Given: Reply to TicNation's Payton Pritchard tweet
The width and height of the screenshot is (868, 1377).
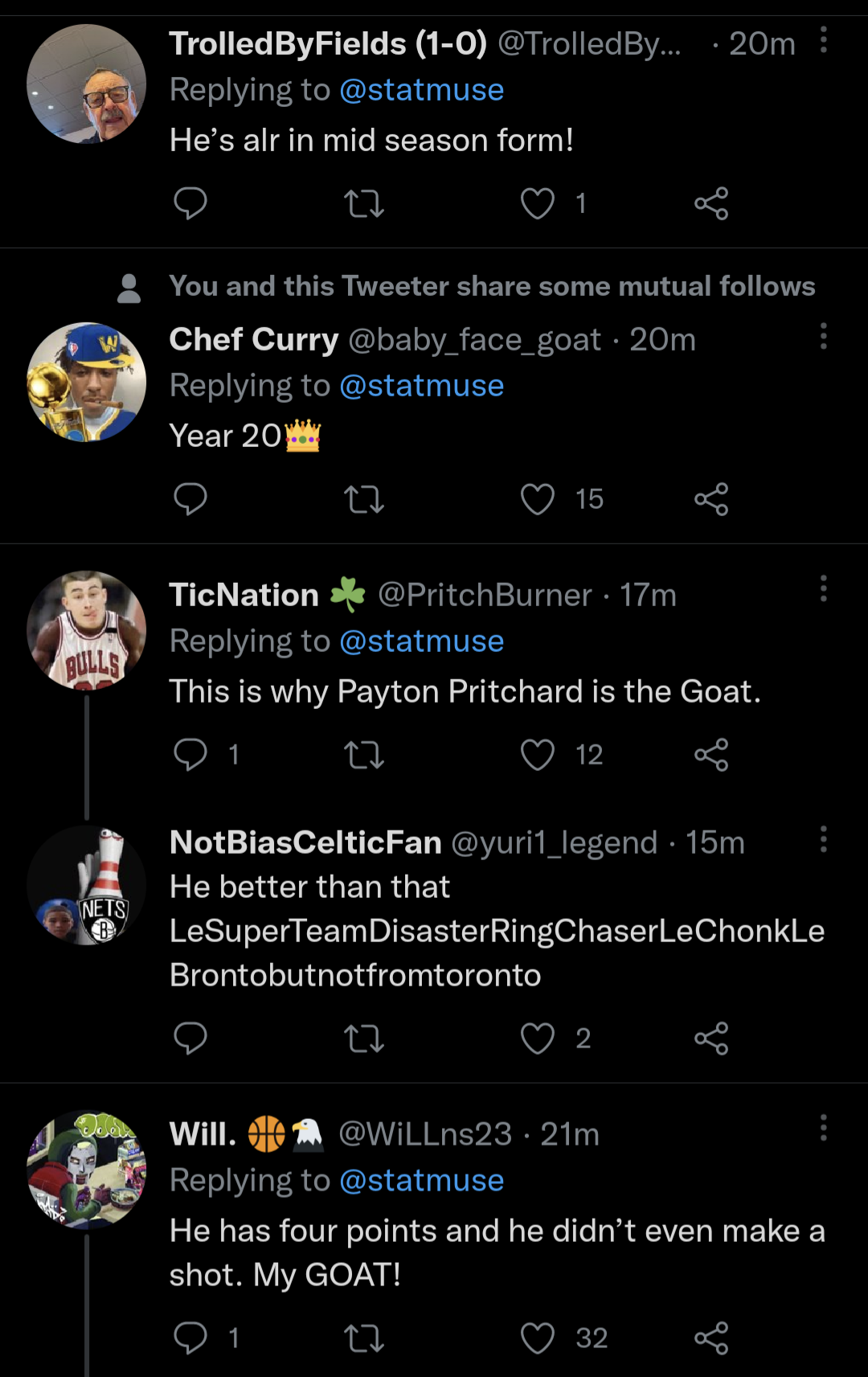Looking at the screenshot, I should click(190, 755).
